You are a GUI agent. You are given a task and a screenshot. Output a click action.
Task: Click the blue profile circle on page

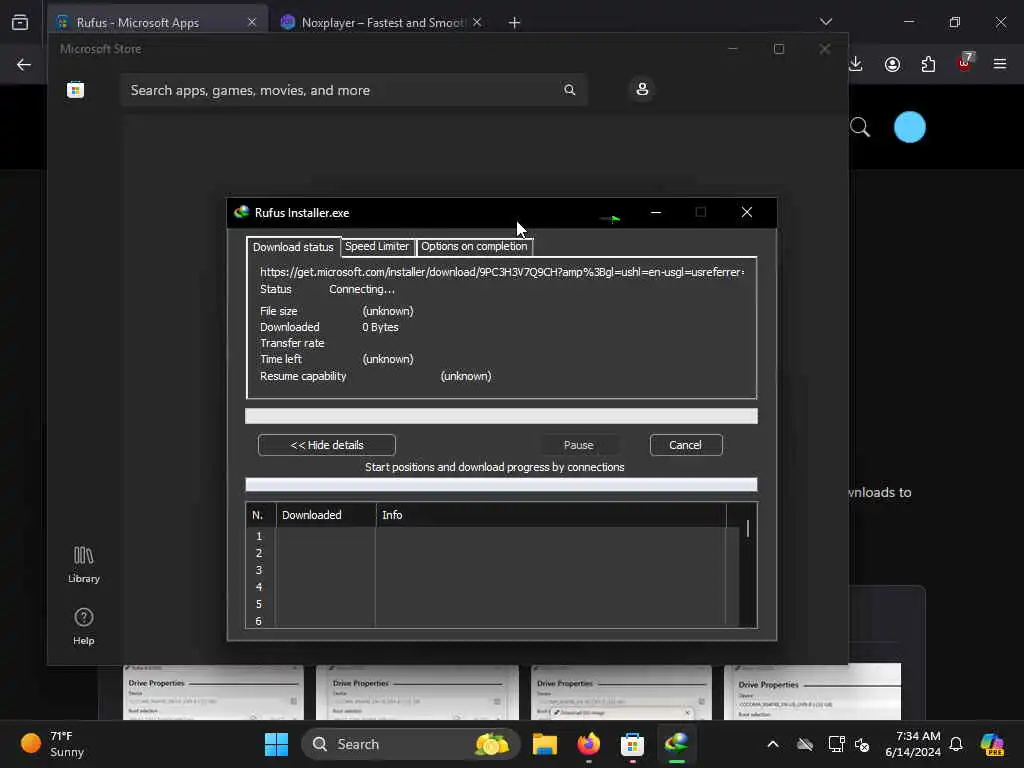click(x=910, y=127)
